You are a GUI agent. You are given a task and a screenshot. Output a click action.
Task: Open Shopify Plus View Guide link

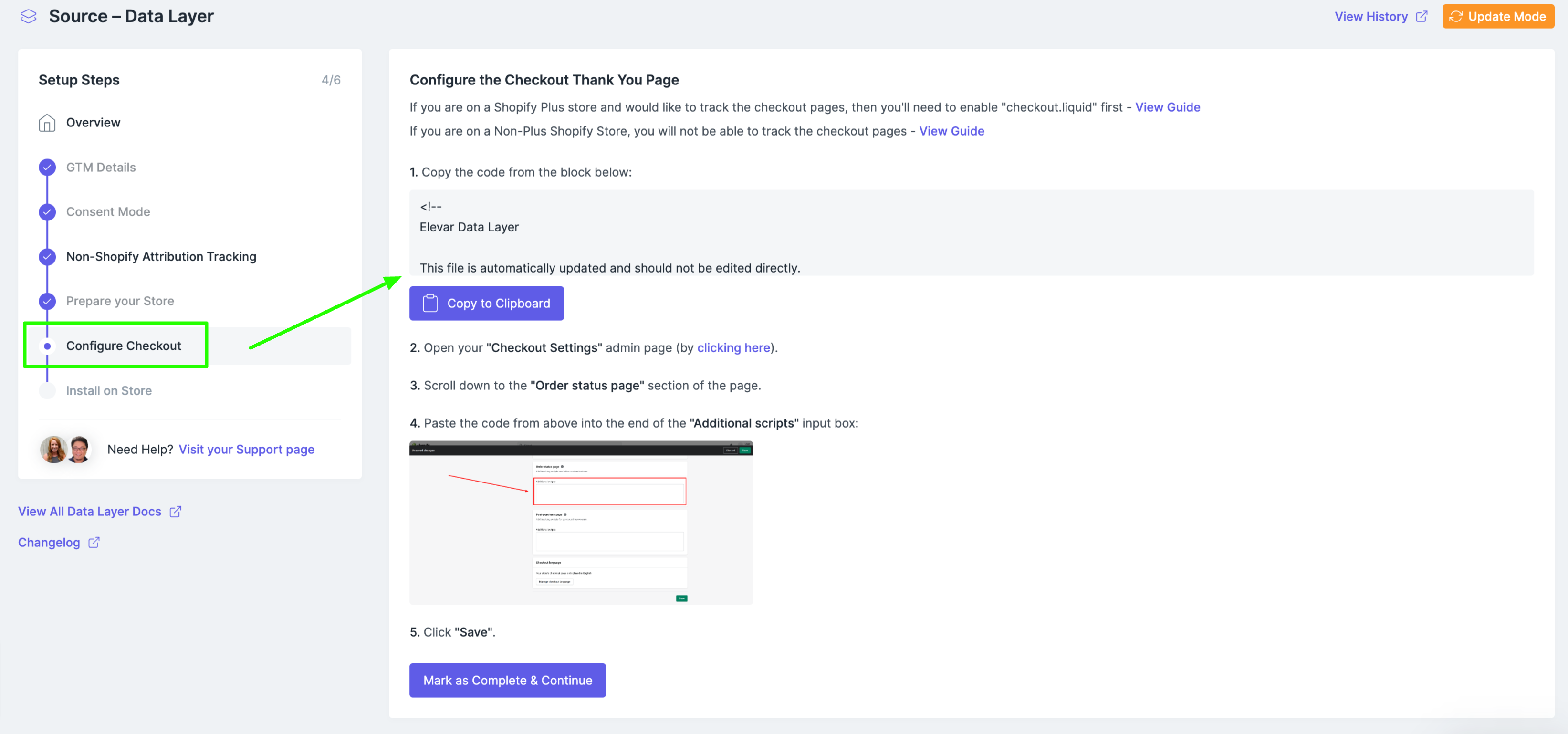(x=1167, y=107)
